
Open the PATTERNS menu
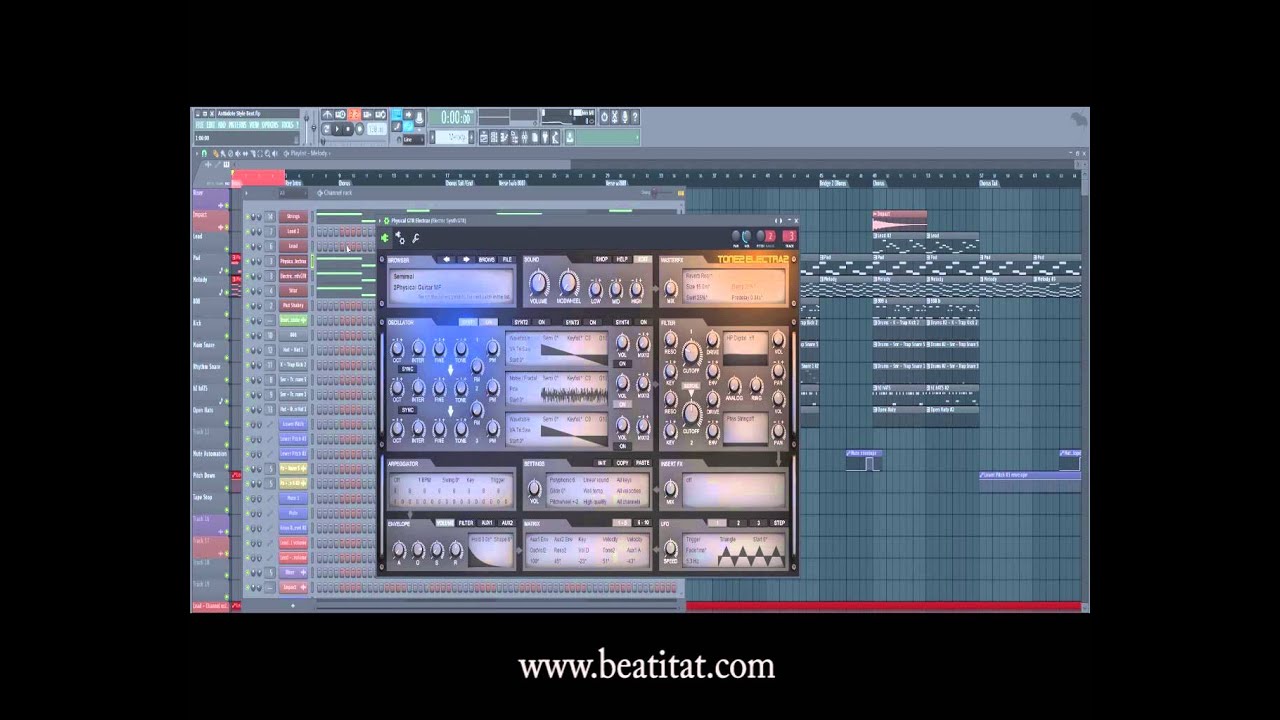click(x=237, y=125)
